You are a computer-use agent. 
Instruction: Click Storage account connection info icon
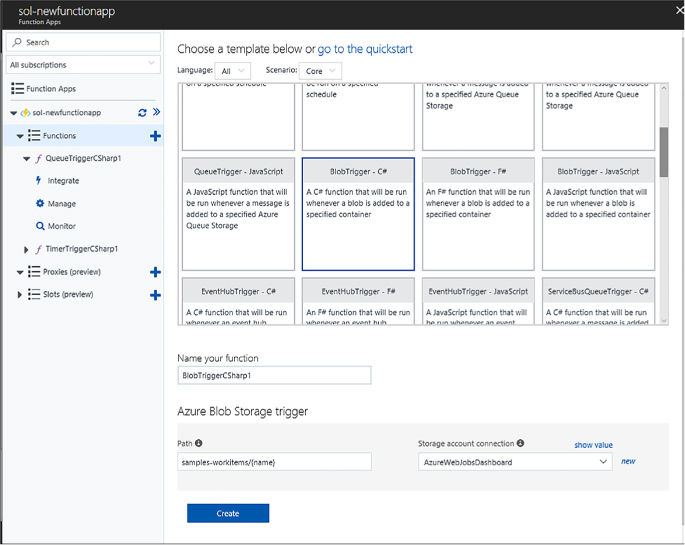pyautogui.click(x=520, y=443)
